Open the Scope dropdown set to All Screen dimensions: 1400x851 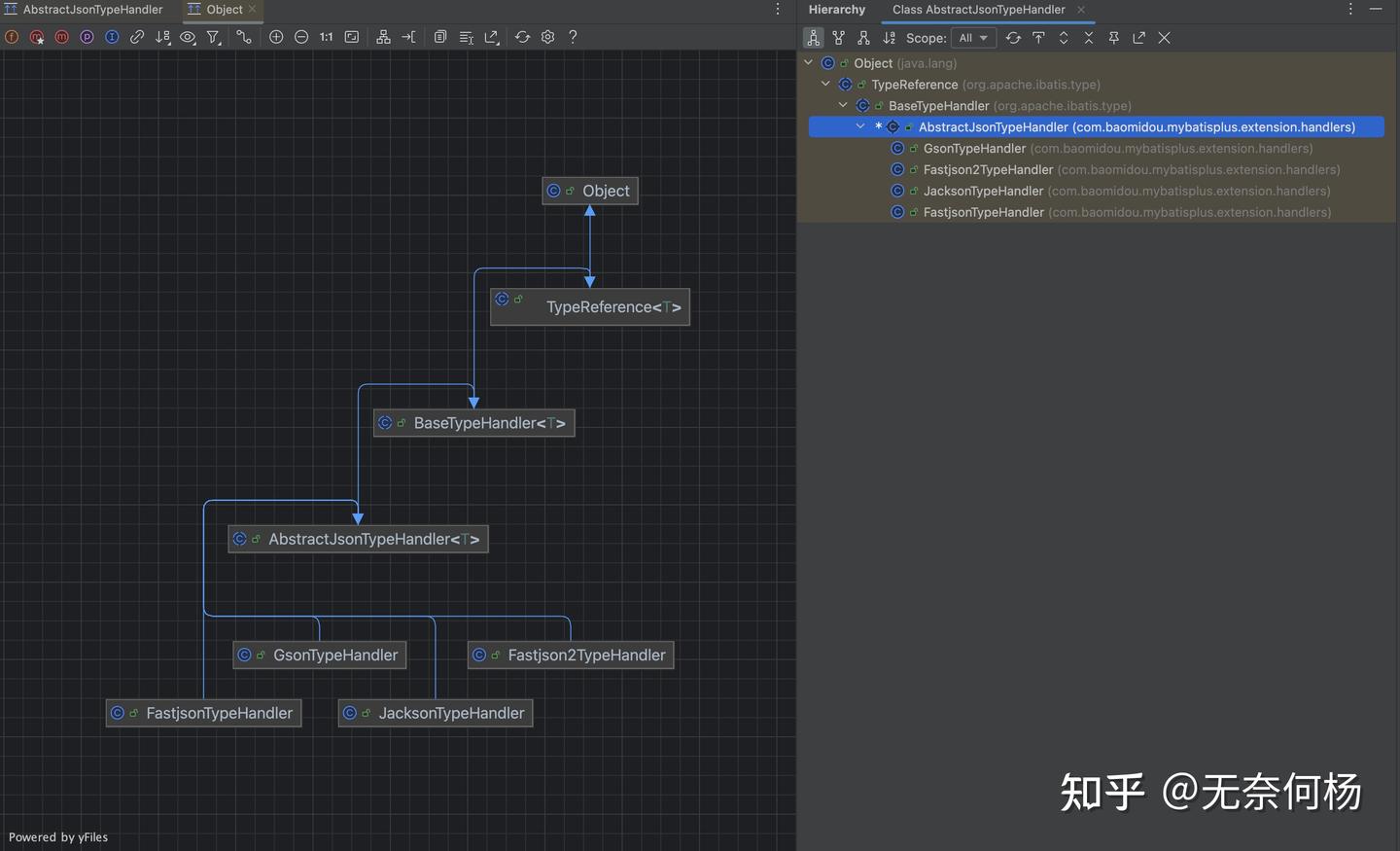pyautogui.click(x=973, y=38)
